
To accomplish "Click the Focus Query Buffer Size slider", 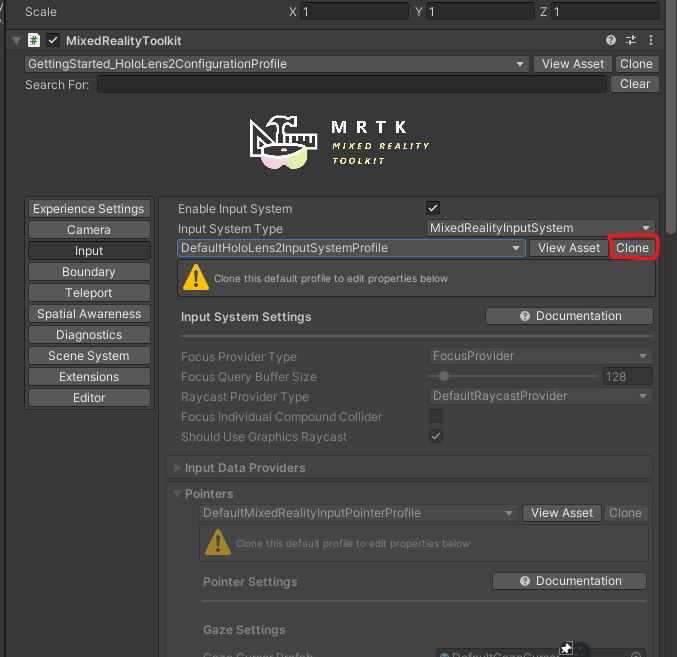I will pos(513,376).
